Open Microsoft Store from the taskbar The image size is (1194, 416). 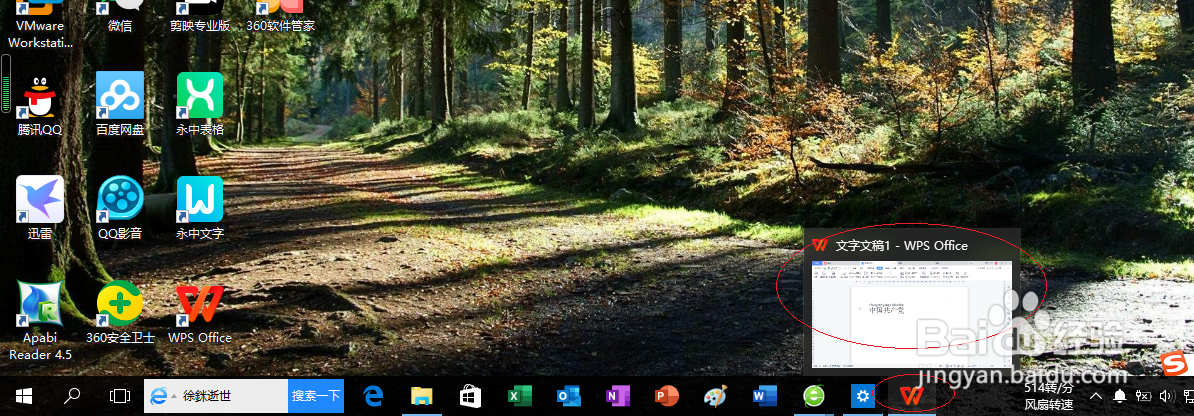tap(471, 396)
